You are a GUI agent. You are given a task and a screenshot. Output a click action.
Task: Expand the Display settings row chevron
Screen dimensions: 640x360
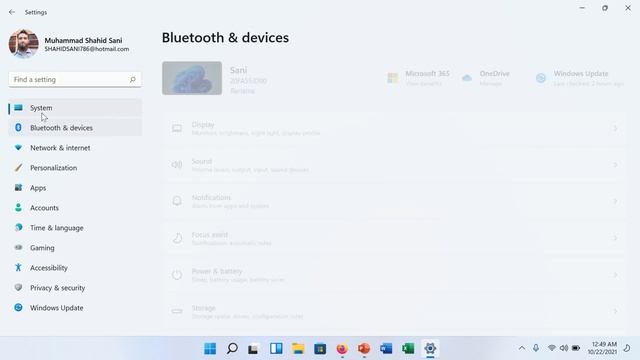point(615,129)
